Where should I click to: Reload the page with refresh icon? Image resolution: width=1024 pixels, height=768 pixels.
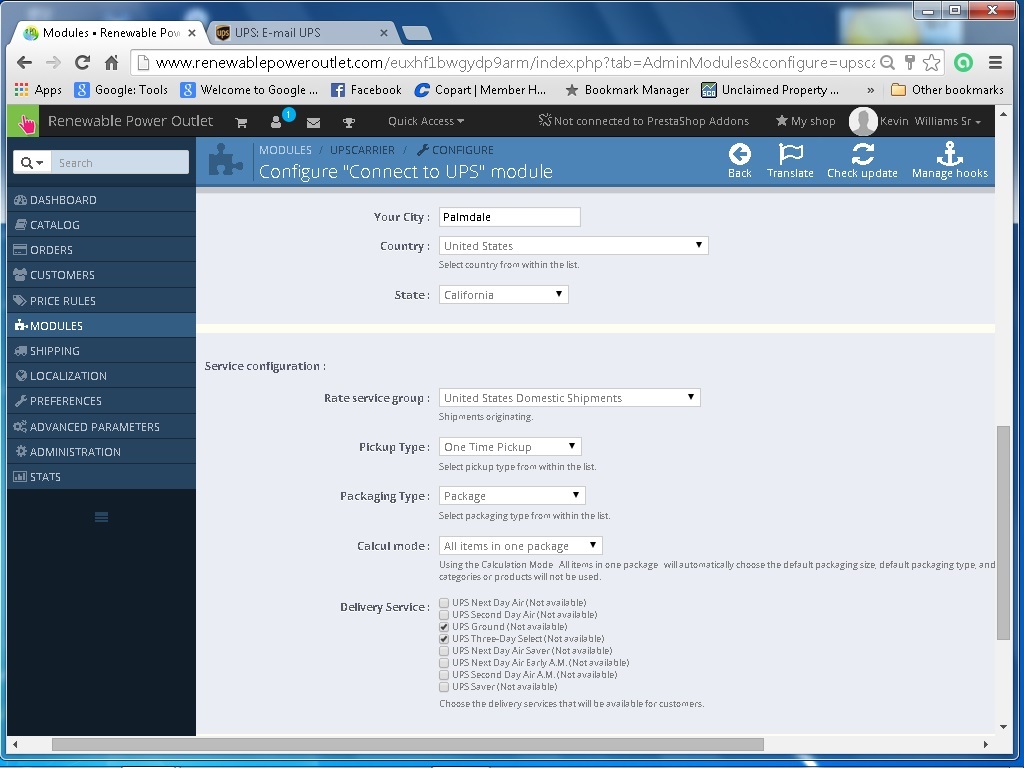[x=82, y=63]
